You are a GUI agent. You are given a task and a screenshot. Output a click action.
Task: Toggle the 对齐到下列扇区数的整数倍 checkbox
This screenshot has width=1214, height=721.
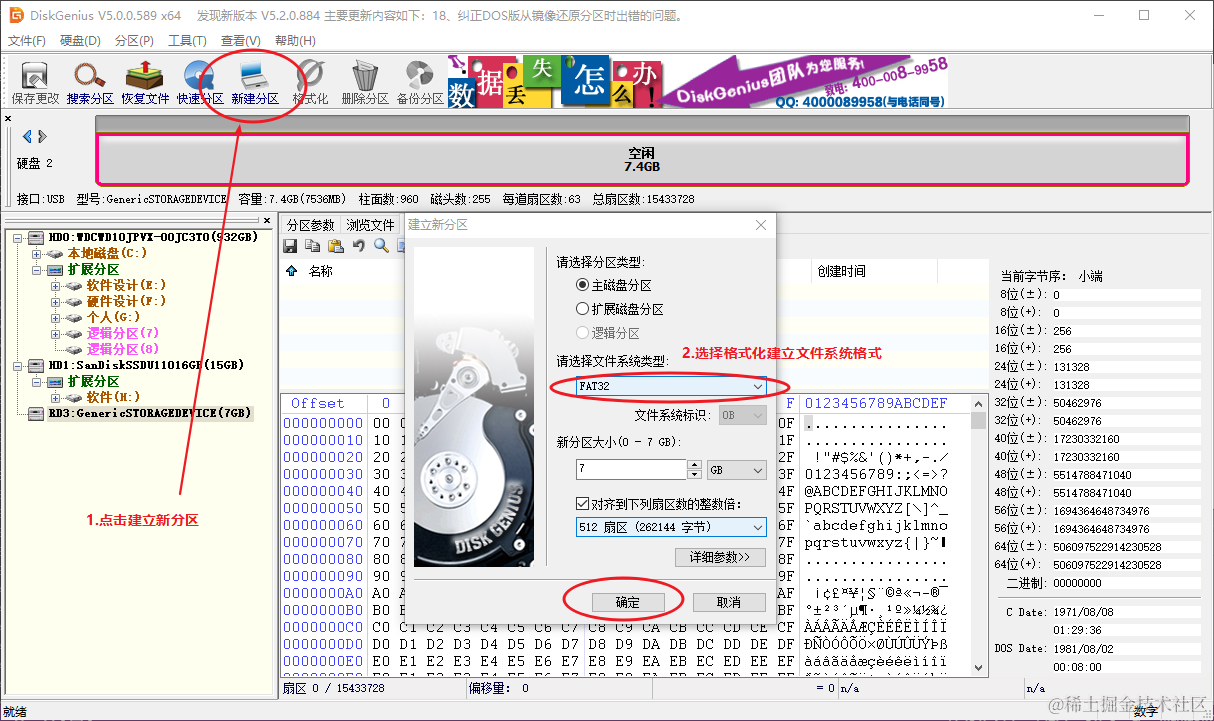pyautogui.click(x=583, y=503)
